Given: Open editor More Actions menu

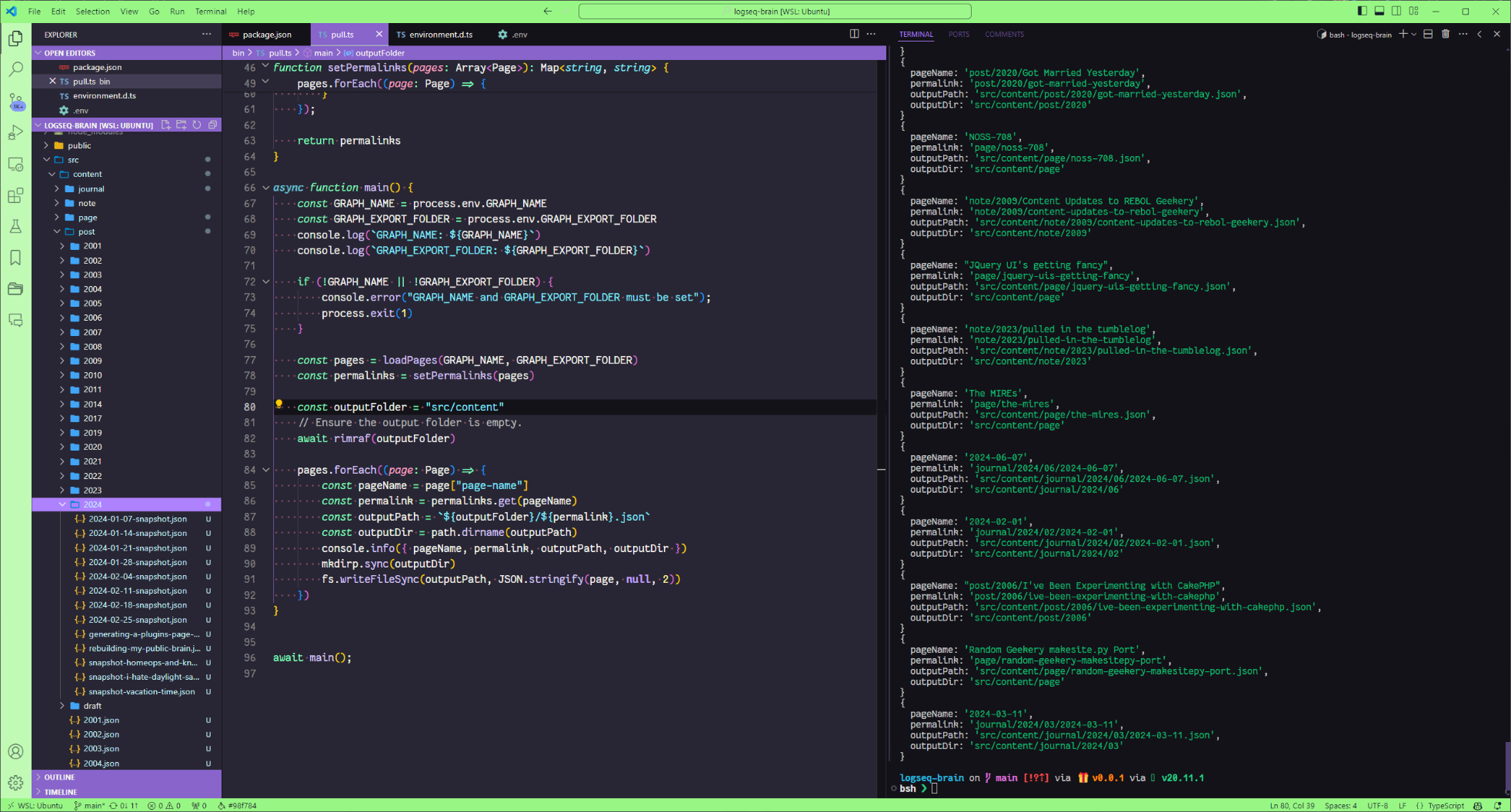Looking at the screenshot, I should tap(871, 34).
